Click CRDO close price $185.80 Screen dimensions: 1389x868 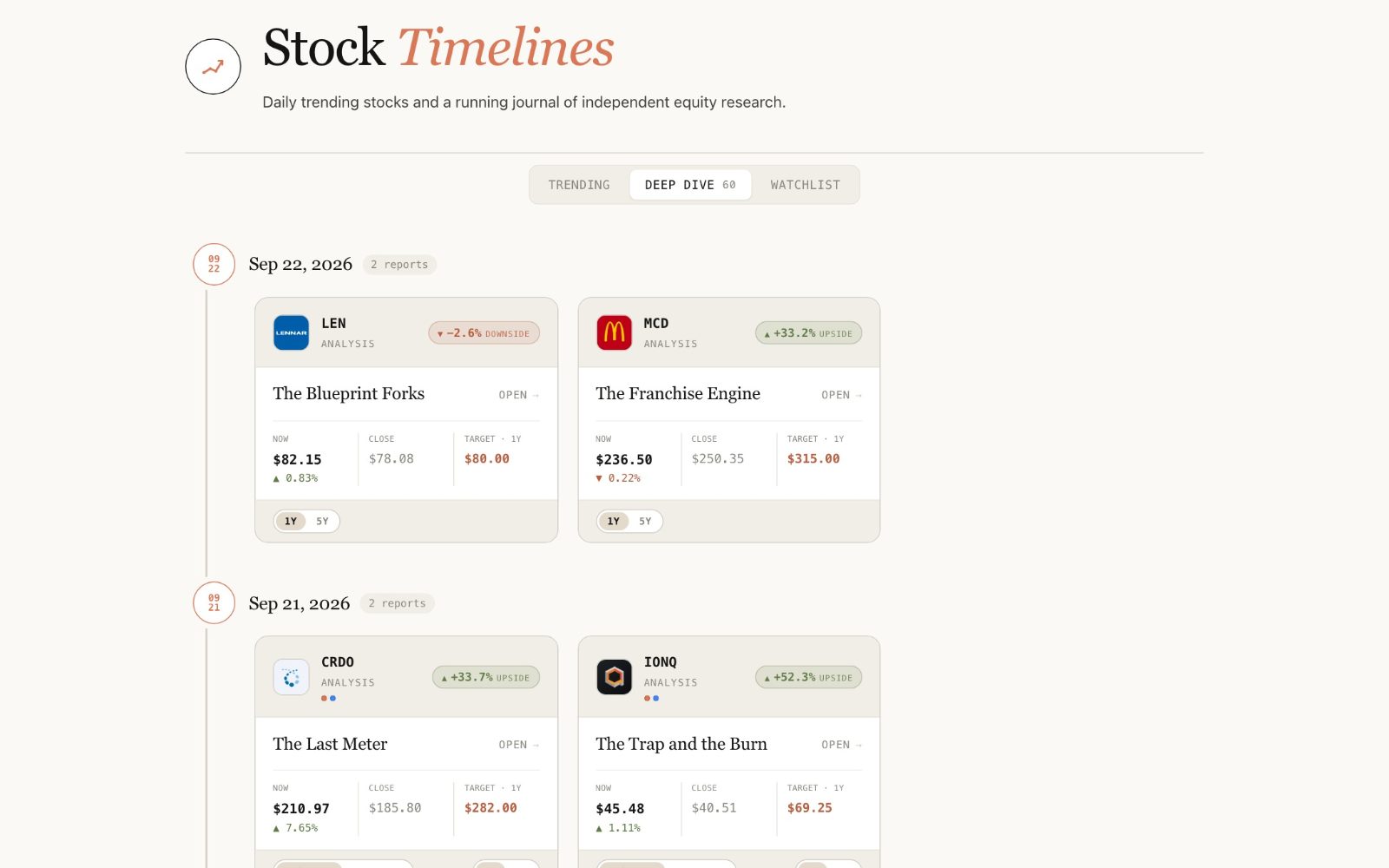point(395,807)
